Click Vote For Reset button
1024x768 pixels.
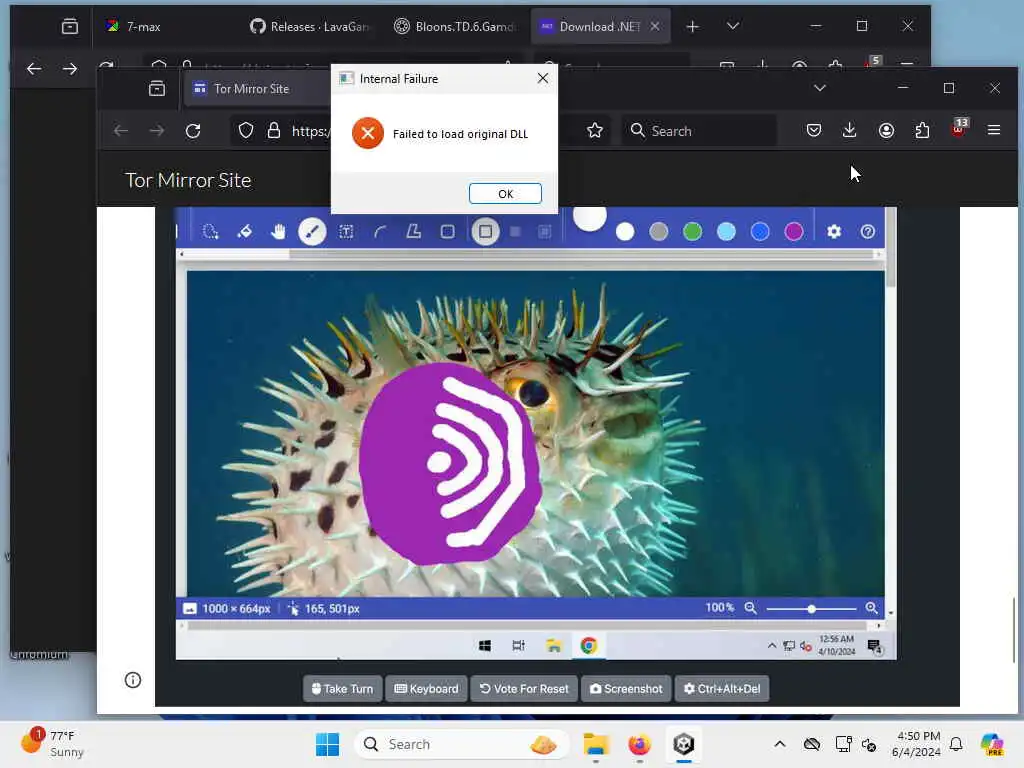point(524,688)
